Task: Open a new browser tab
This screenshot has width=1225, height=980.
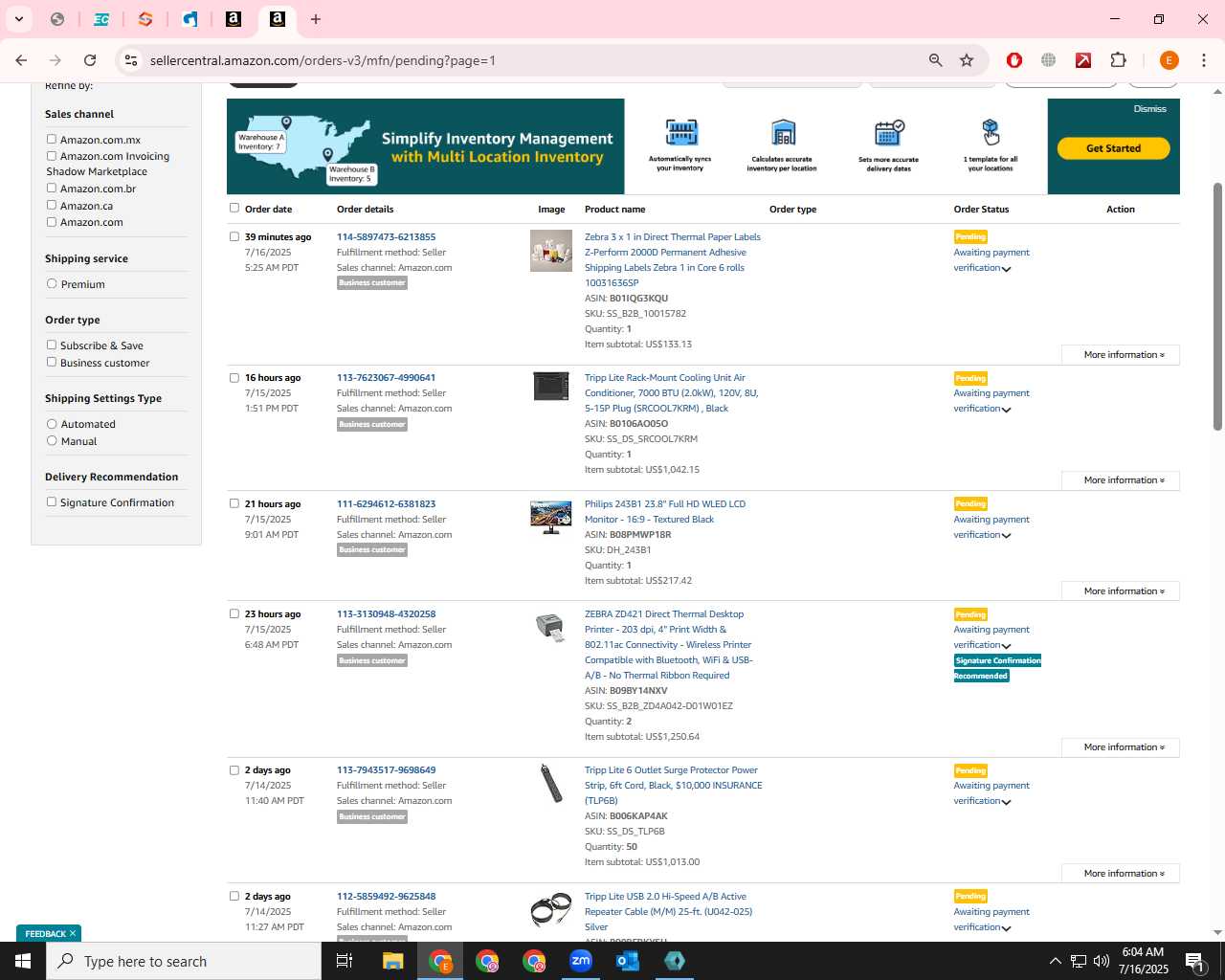Action: coord(316,19)
